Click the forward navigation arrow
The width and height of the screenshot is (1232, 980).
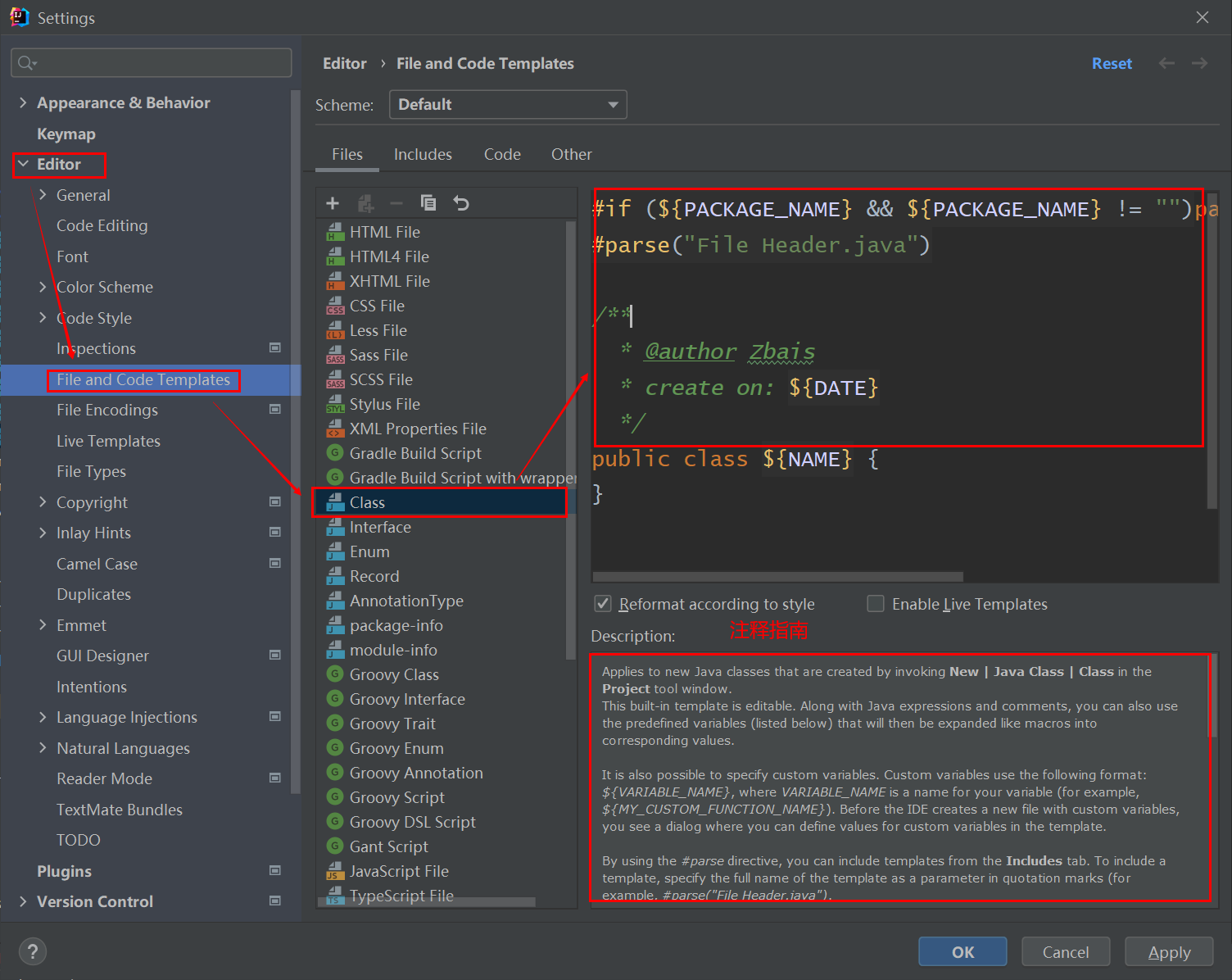click(1199, 63)
